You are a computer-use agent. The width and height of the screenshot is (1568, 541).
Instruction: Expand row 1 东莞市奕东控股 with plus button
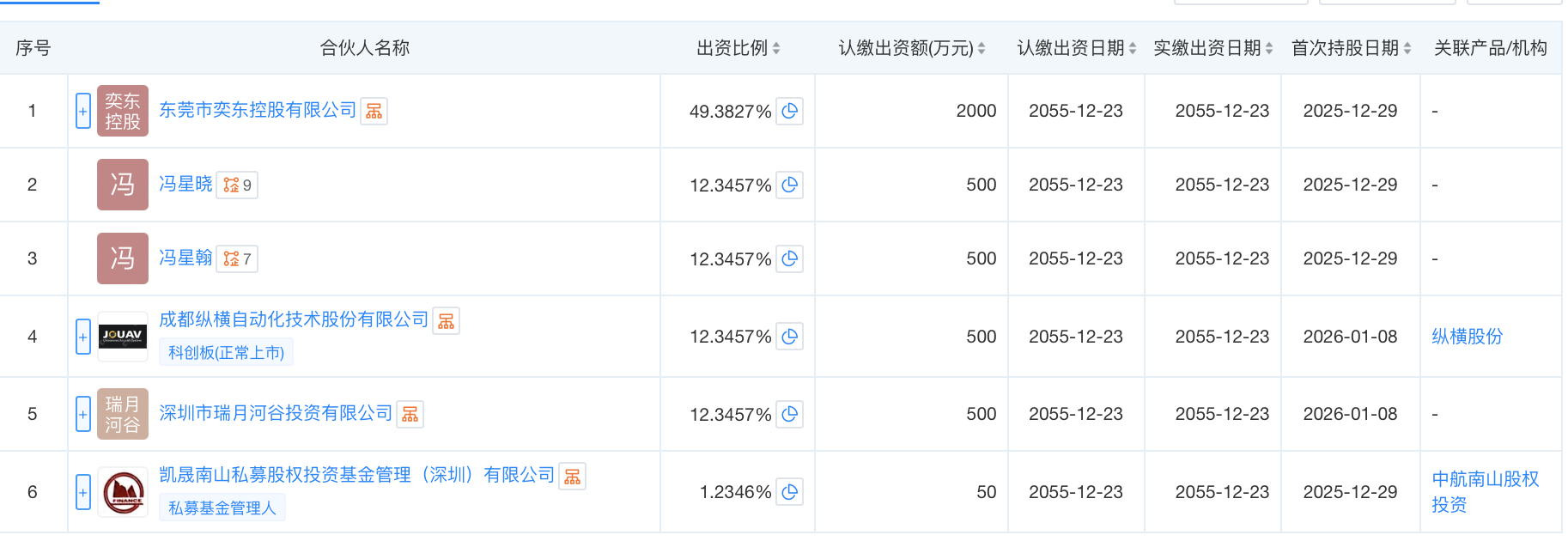[83, 111]
